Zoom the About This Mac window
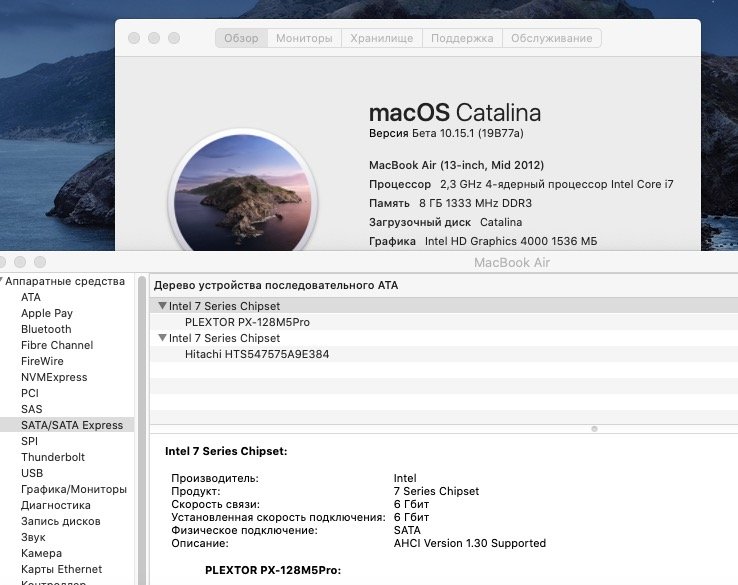The width and height of the screenshot is (738, 585). pos(174,38)
